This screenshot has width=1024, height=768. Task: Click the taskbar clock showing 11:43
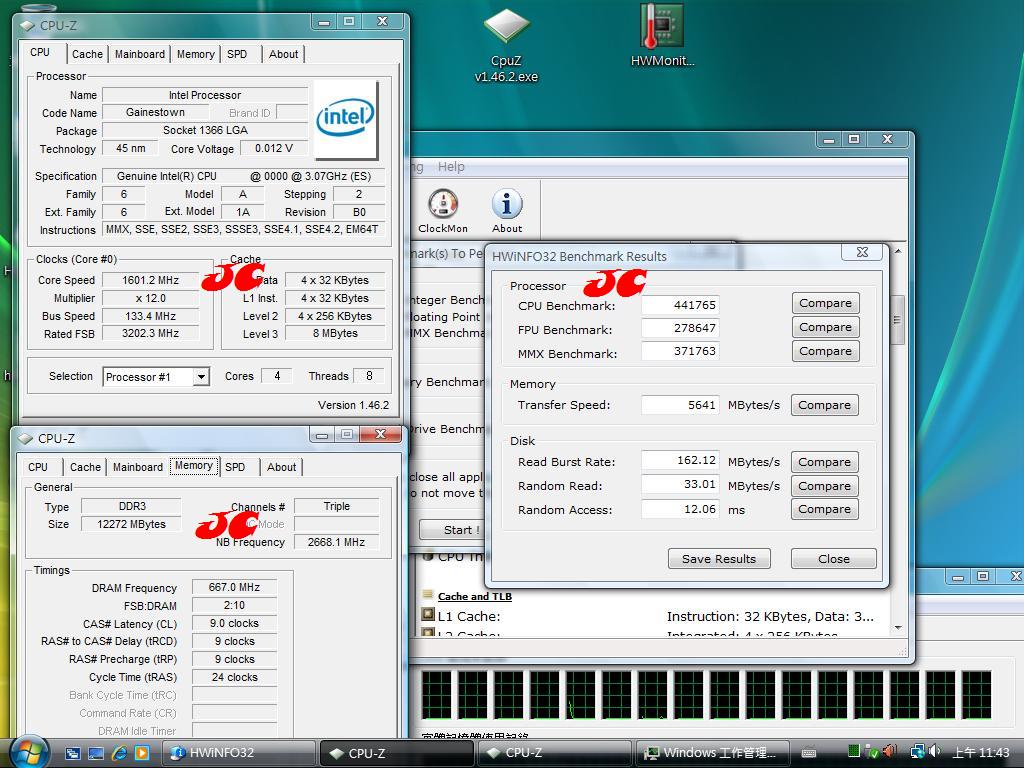point(980,752)
